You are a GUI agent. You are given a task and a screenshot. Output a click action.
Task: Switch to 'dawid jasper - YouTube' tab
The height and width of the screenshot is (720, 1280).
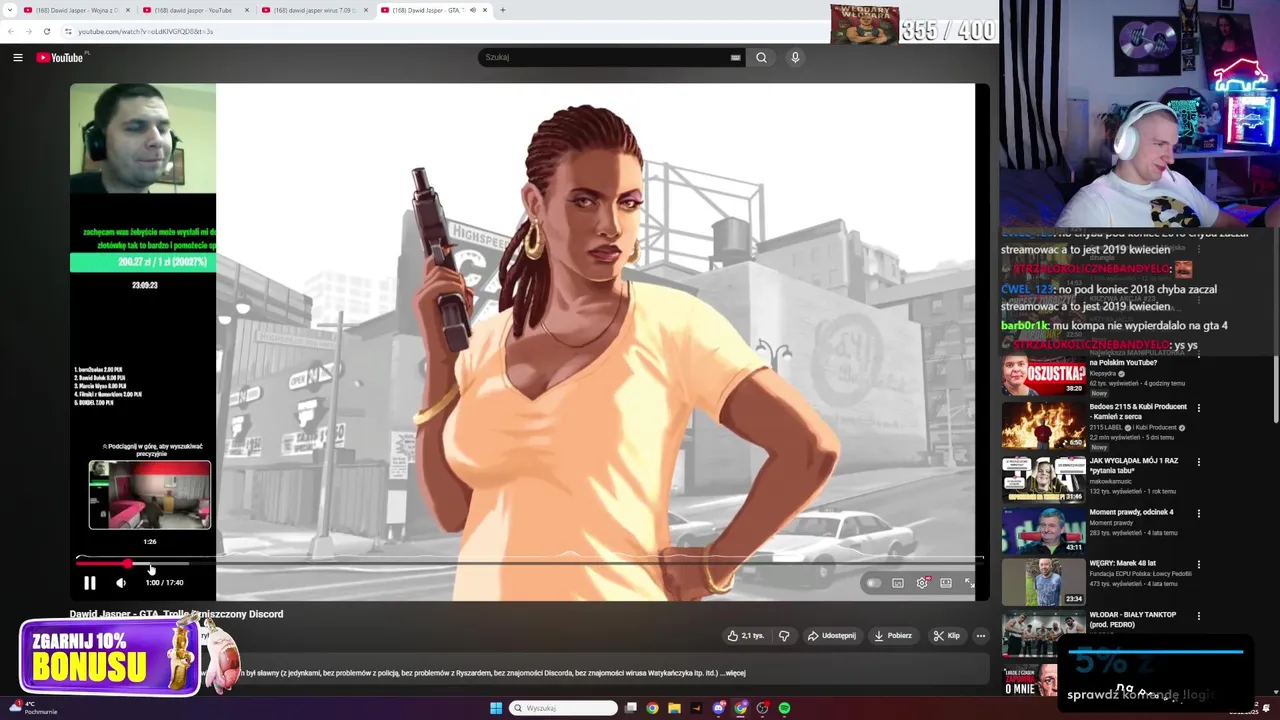(195, 10)
